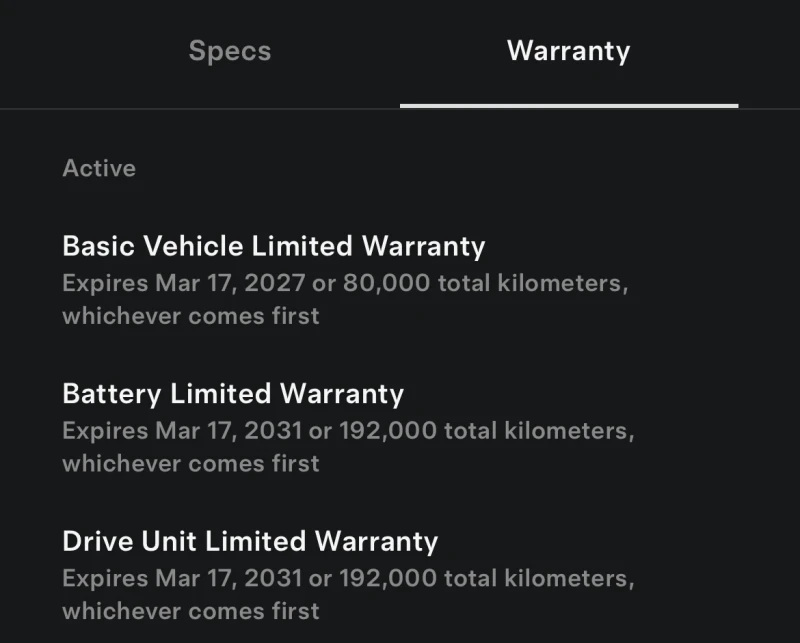Click the Specs and Warranty tab bar

(x=400, y=51)
